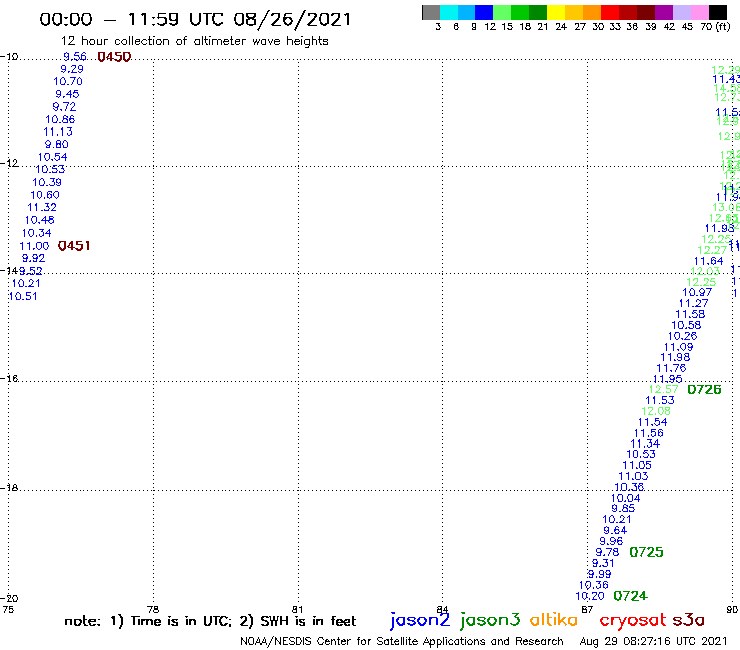Click the 'jason2' satellite legend label
Screen dimensions: 740x650
pyautogui.click(x=420, y=620)
